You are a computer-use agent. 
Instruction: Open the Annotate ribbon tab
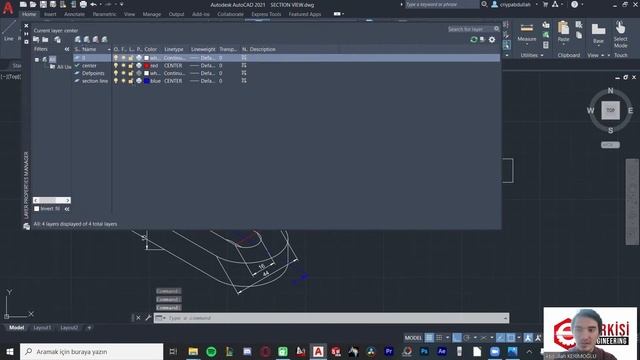(x=74, y=14)
